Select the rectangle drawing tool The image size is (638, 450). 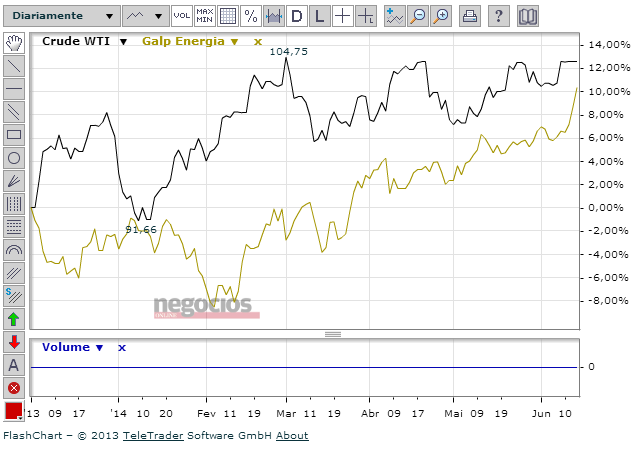(x=14, y=135)
